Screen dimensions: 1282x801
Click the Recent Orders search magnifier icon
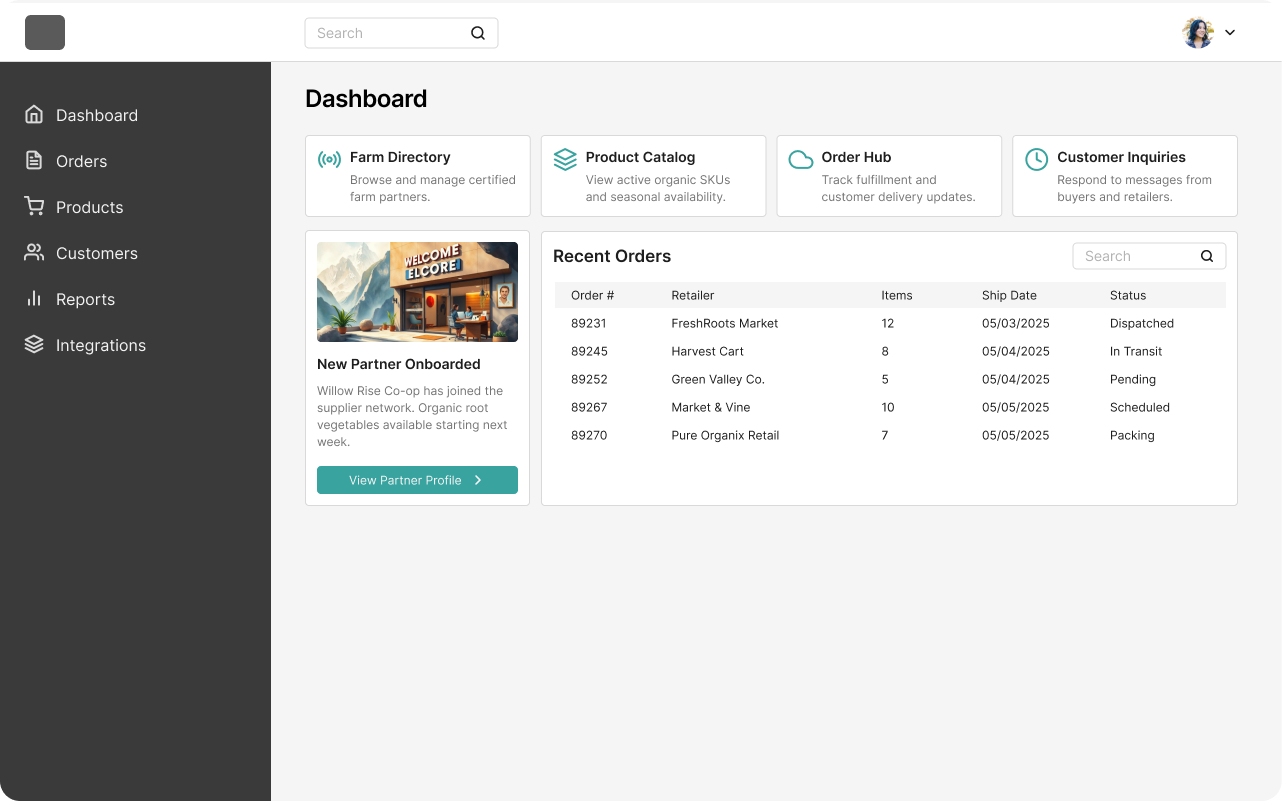pos(1207,256)
